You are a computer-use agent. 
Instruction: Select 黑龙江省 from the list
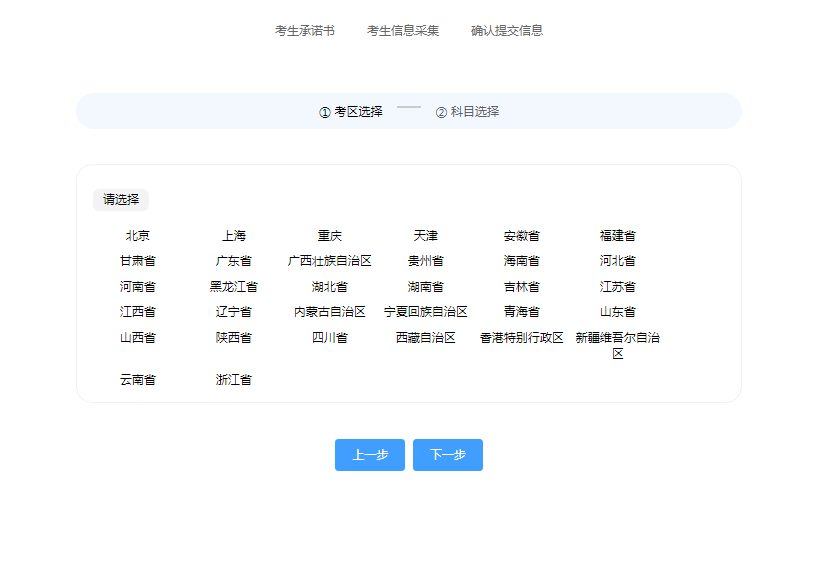[234, 287]
